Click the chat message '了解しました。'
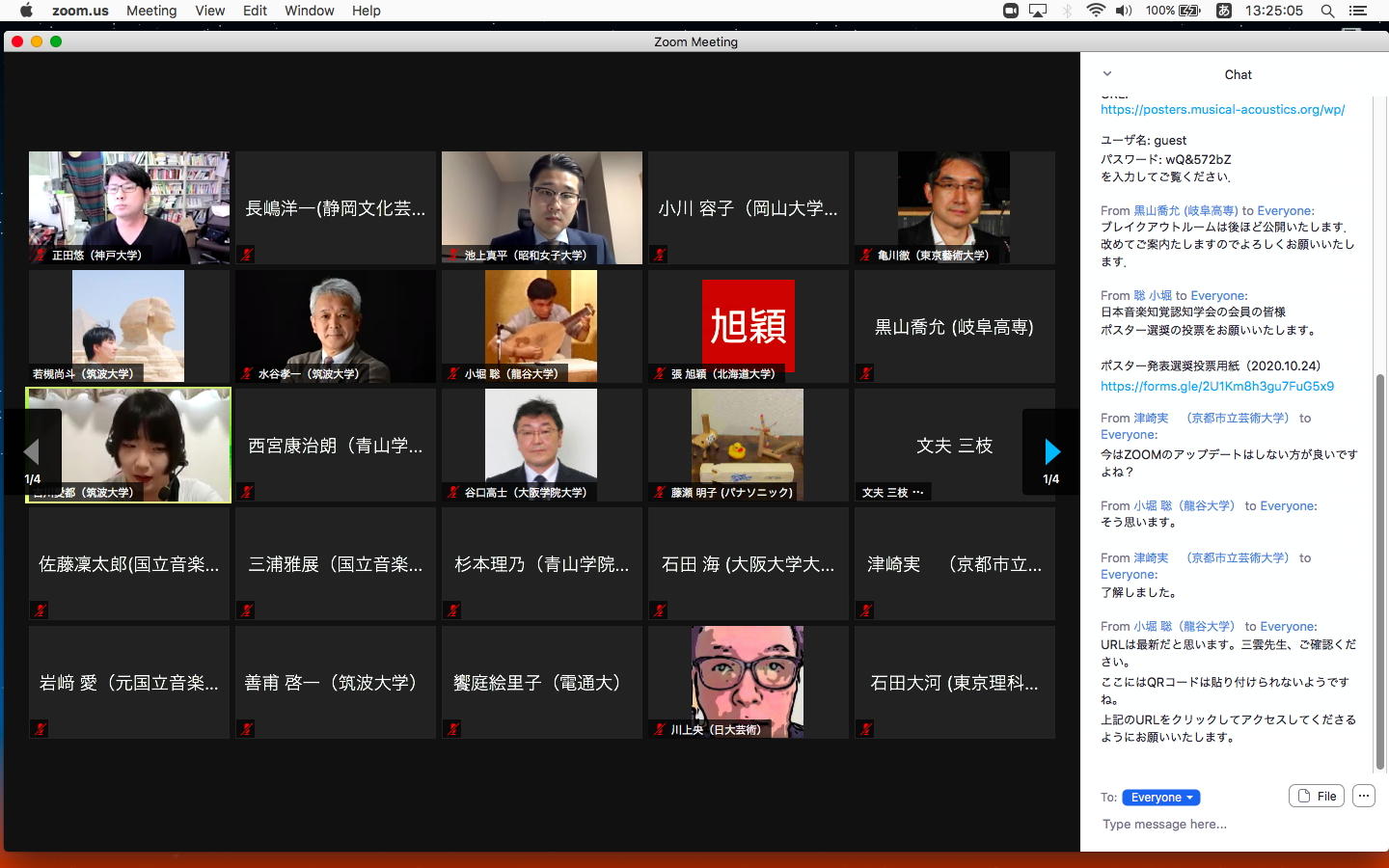The width and height of the screenshot is (1389, 868). point(1139,592)
